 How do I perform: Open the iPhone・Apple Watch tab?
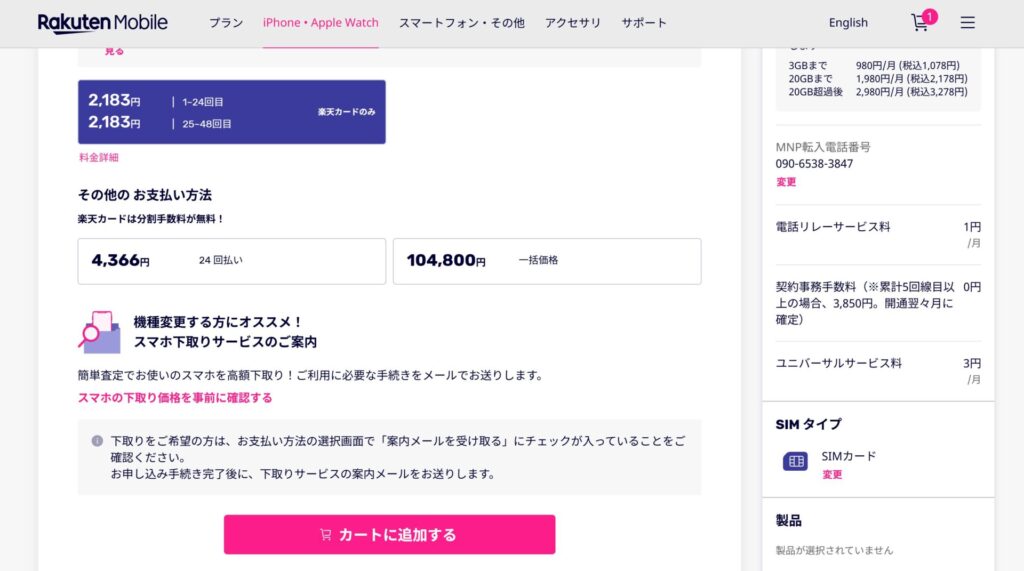pos(320,23)
